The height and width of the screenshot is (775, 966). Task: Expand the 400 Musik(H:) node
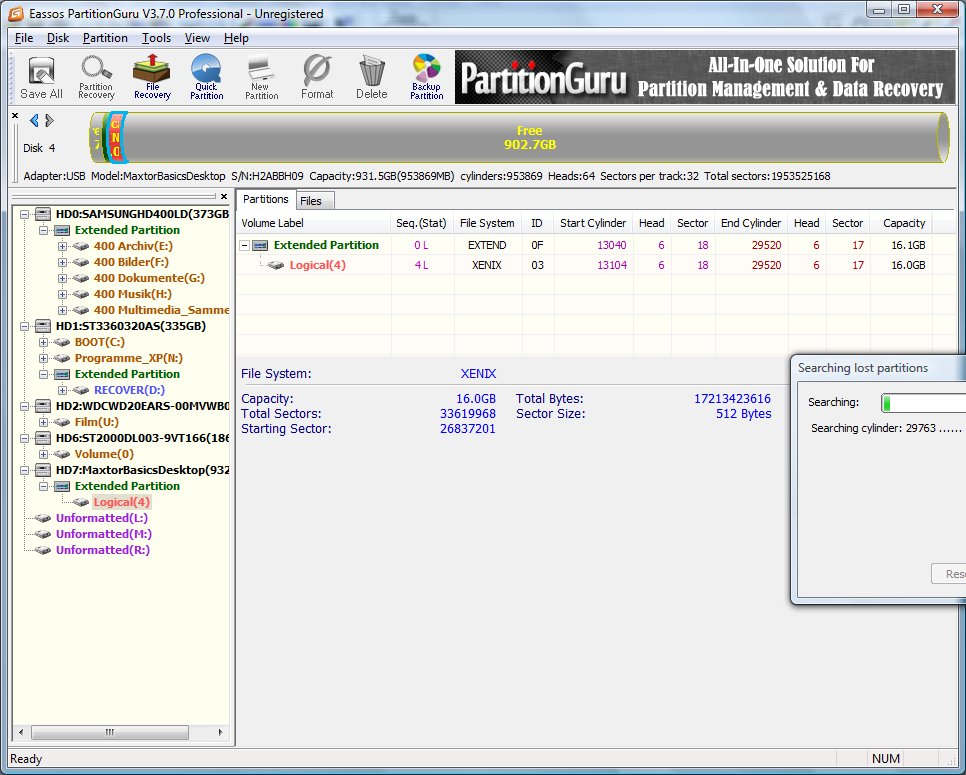coord(62,294)
